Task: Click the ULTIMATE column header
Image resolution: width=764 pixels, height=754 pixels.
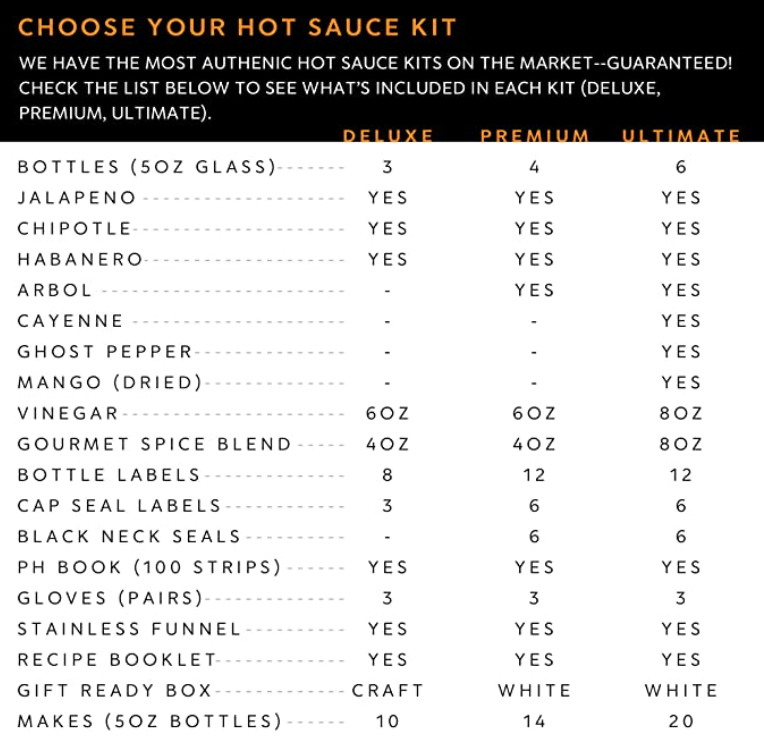Action: [681, 136]
